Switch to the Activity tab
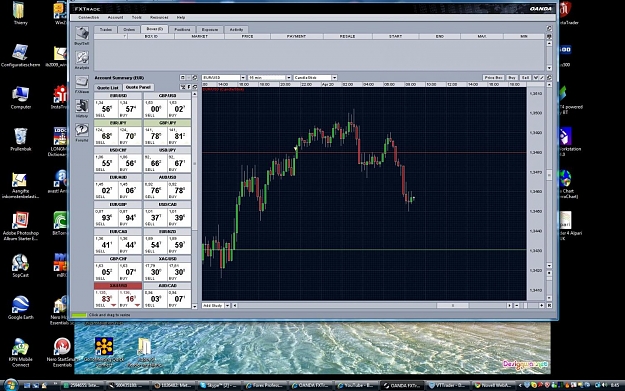 [236, 29]
